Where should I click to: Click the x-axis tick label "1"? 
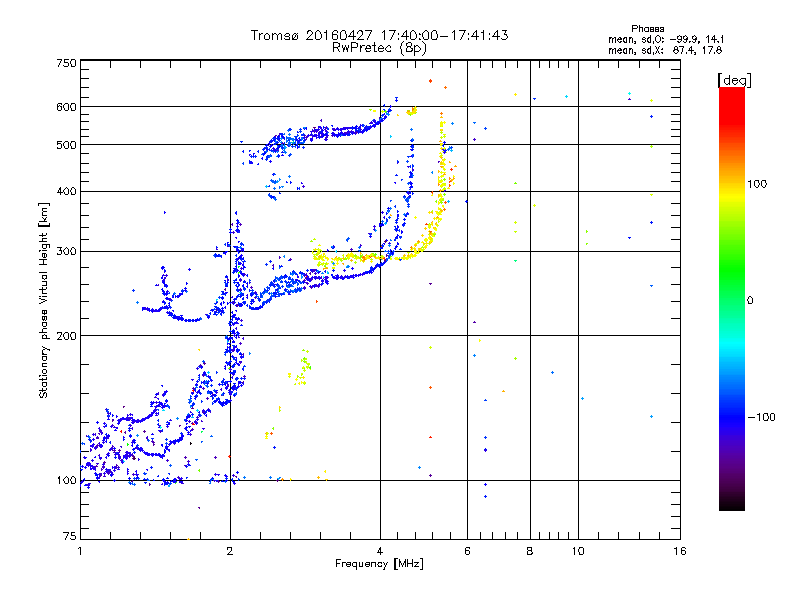point(80,551)
